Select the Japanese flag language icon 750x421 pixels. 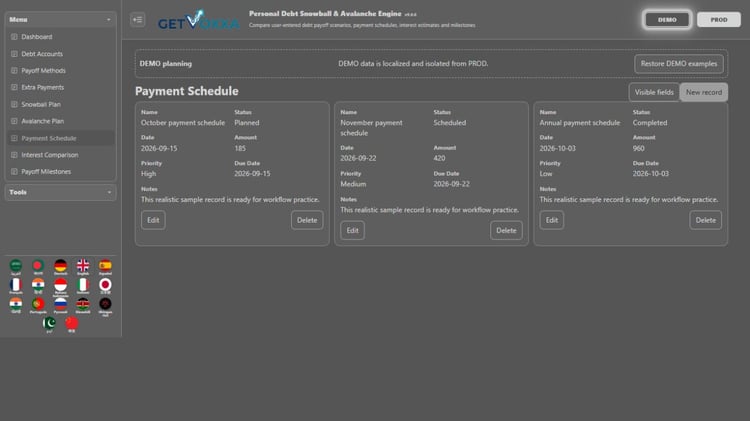(105, 285)
